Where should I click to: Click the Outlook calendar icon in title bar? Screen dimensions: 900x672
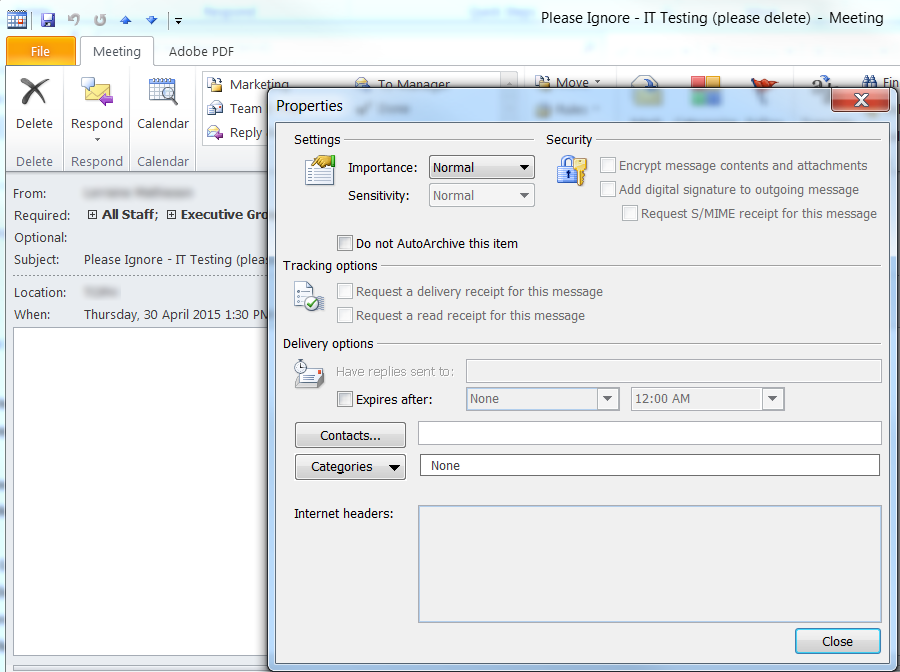17,20
